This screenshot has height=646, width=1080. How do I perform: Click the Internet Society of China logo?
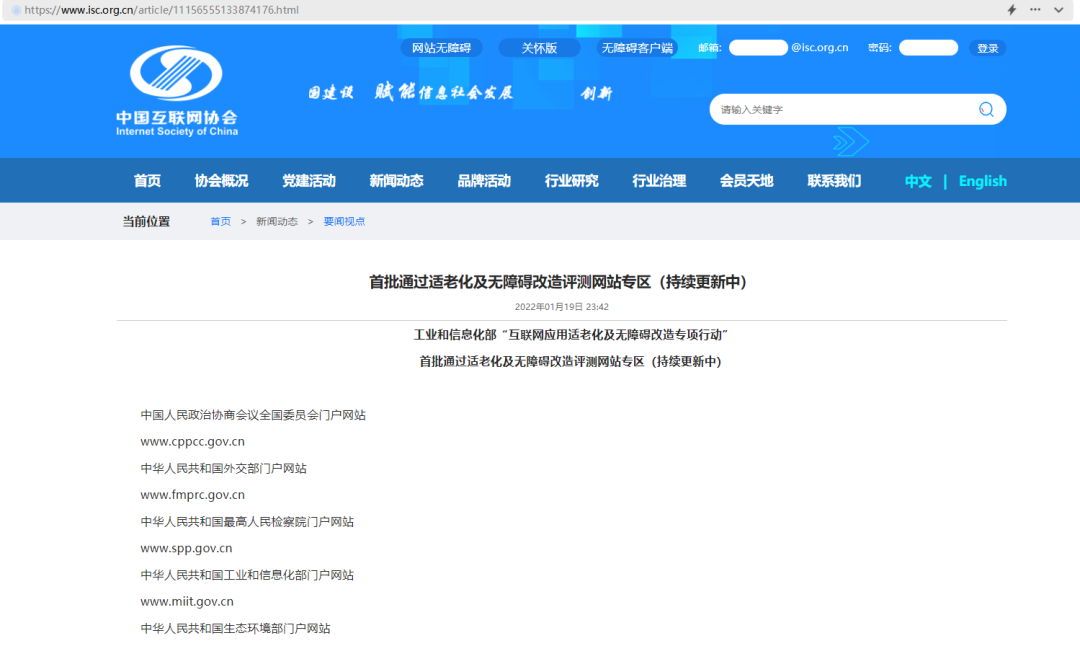pos(175,90)
